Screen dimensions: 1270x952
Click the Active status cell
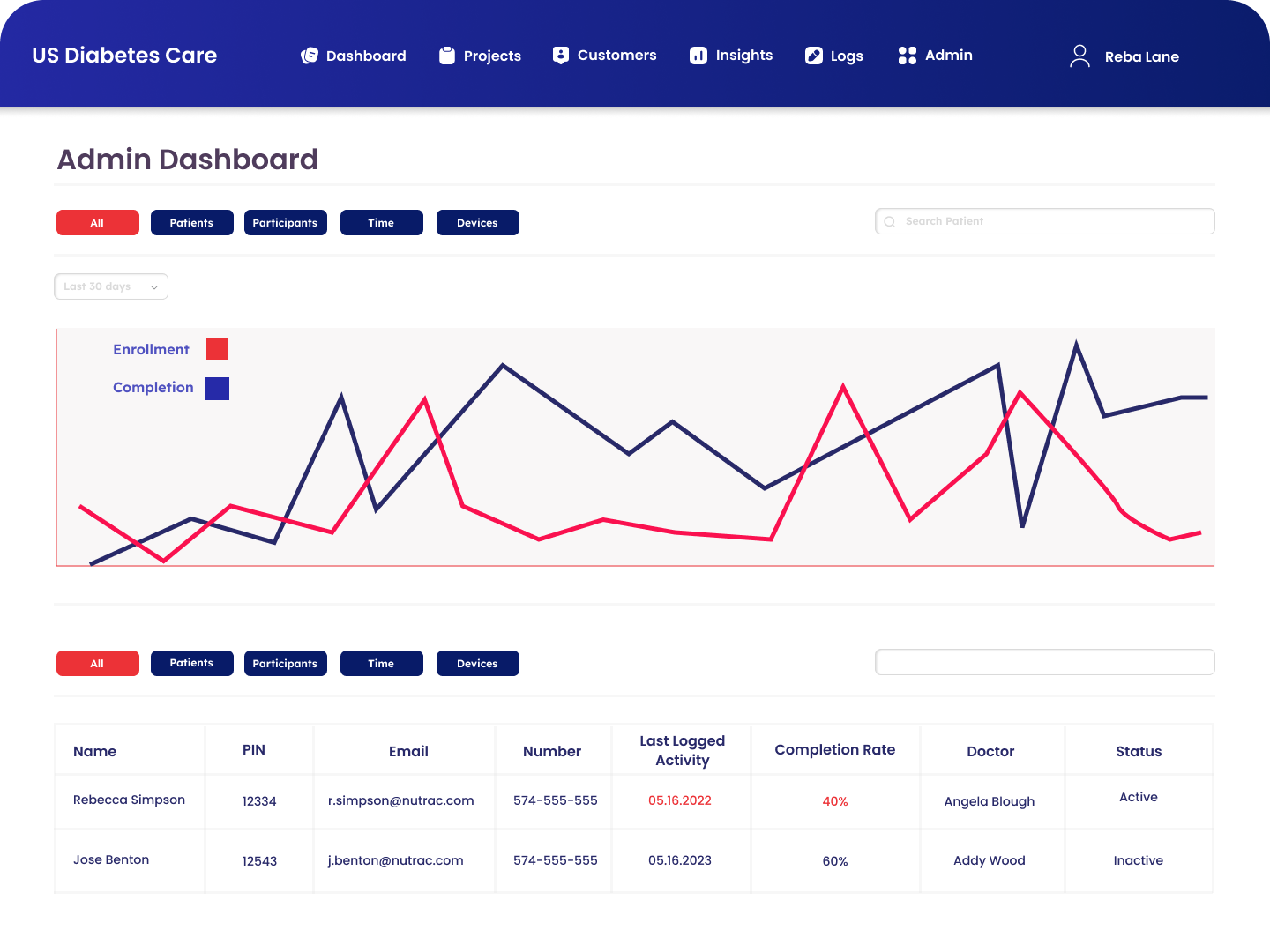(1139, 797)
